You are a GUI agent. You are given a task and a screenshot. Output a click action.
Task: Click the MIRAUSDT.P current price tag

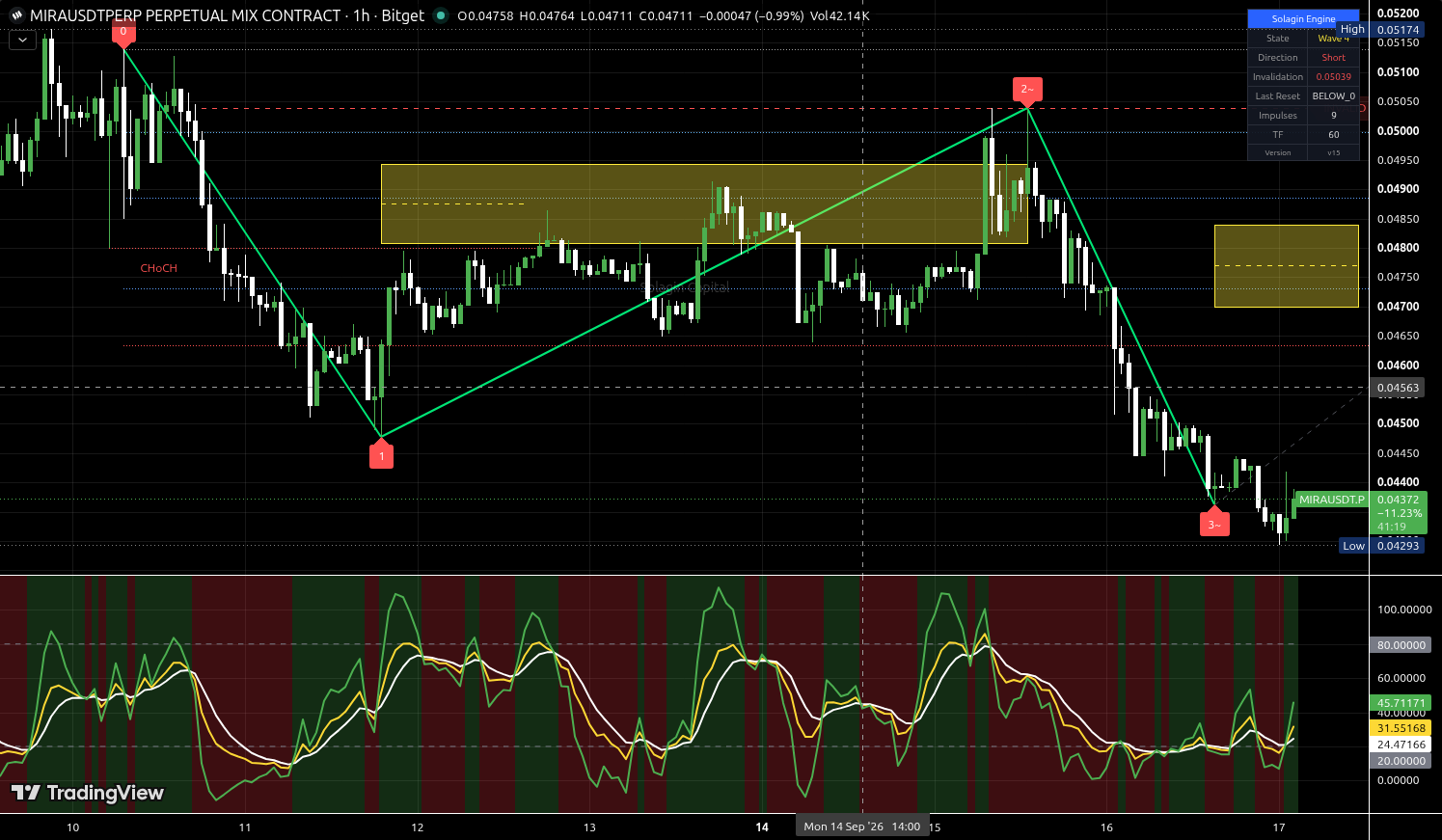tap(1331, 500)
